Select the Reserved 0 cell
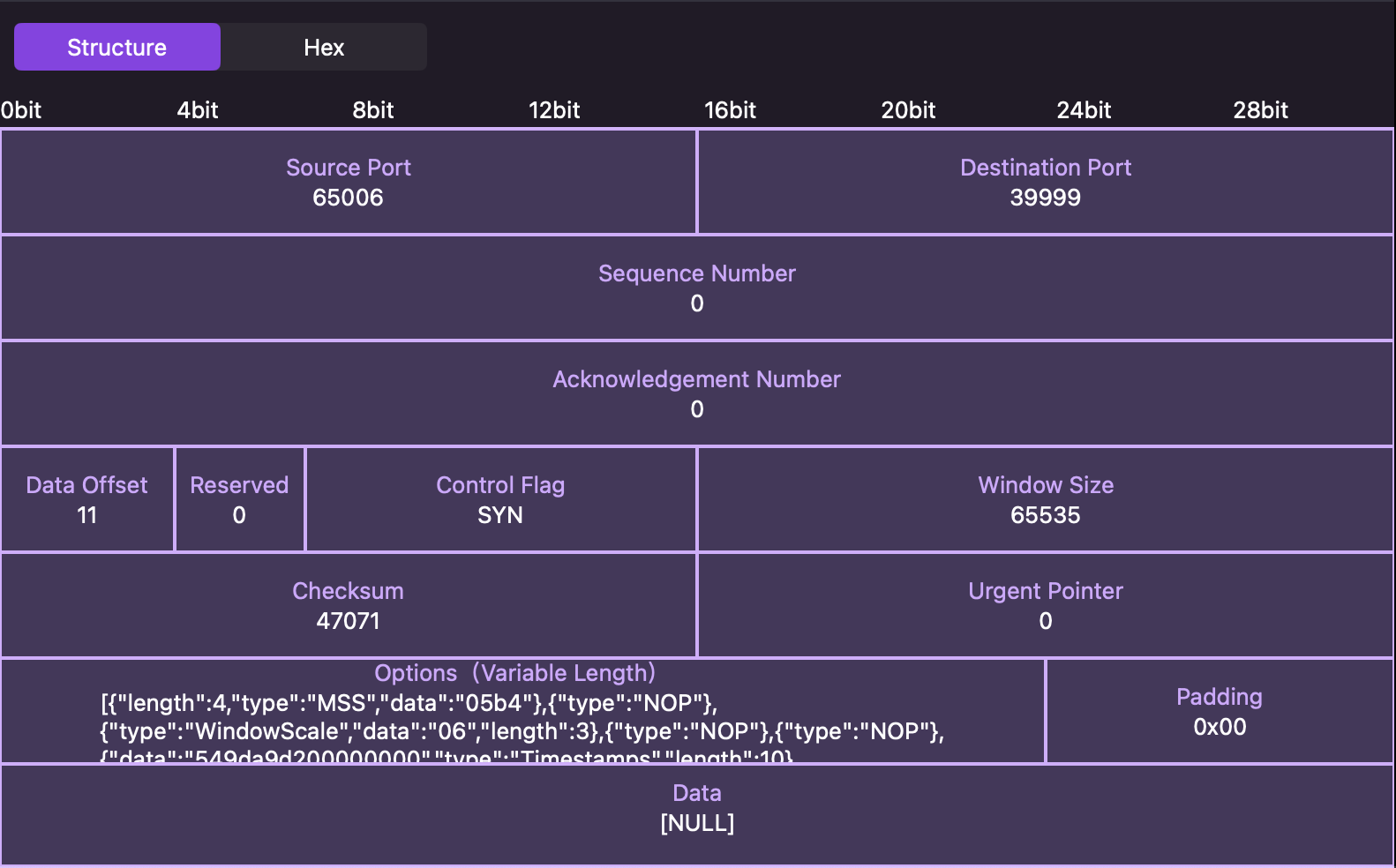 [240, 499]
